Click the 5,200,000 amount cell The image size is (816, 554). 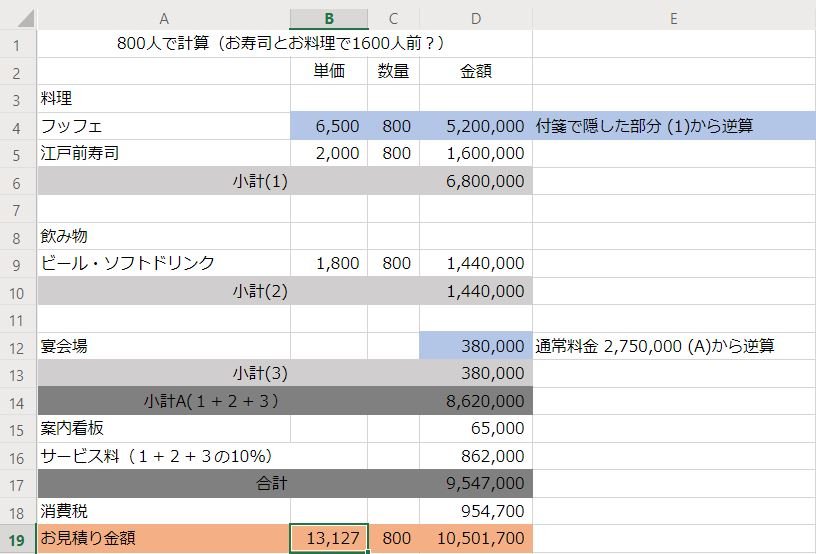click(476, 126)
